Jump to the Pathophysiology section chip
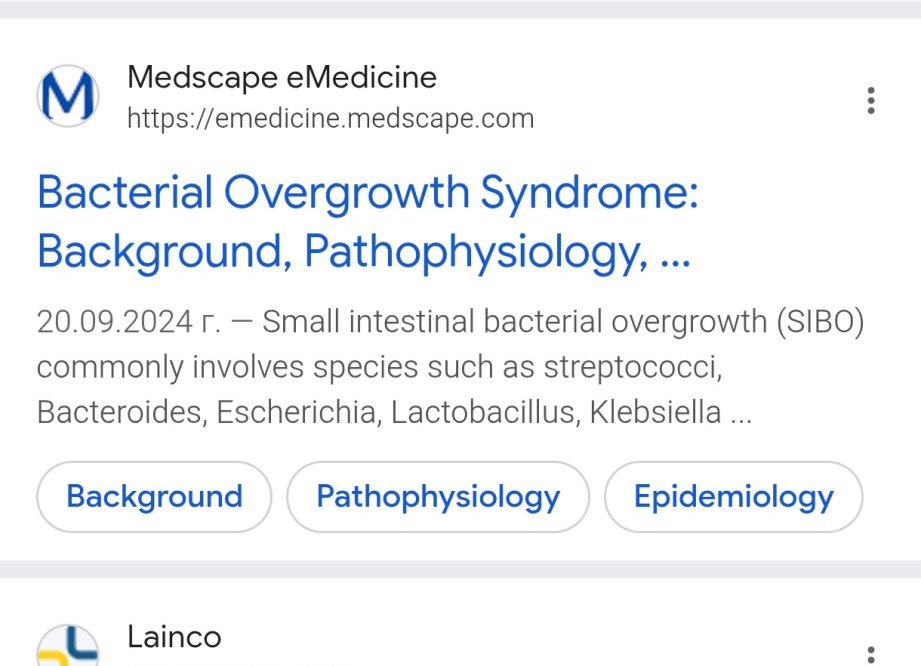The height and width of the screenshot is (666, 921). 438,497
